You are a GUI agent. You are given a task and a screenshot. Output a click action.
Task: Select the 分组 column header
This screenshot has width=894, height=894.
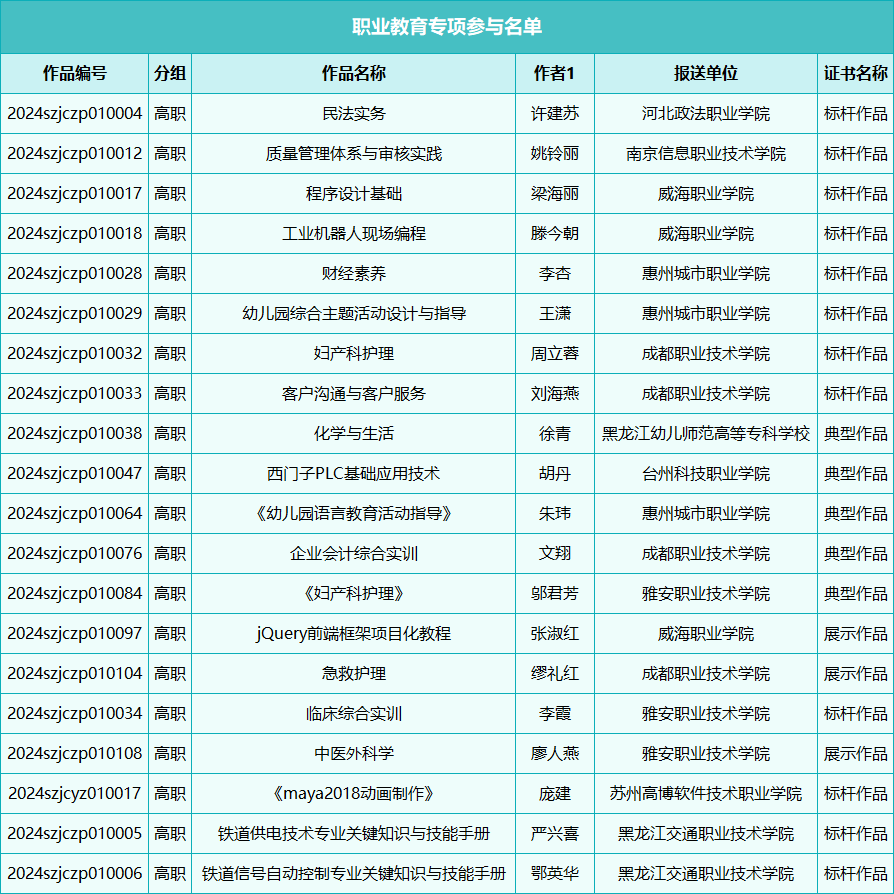click(170, 74)
